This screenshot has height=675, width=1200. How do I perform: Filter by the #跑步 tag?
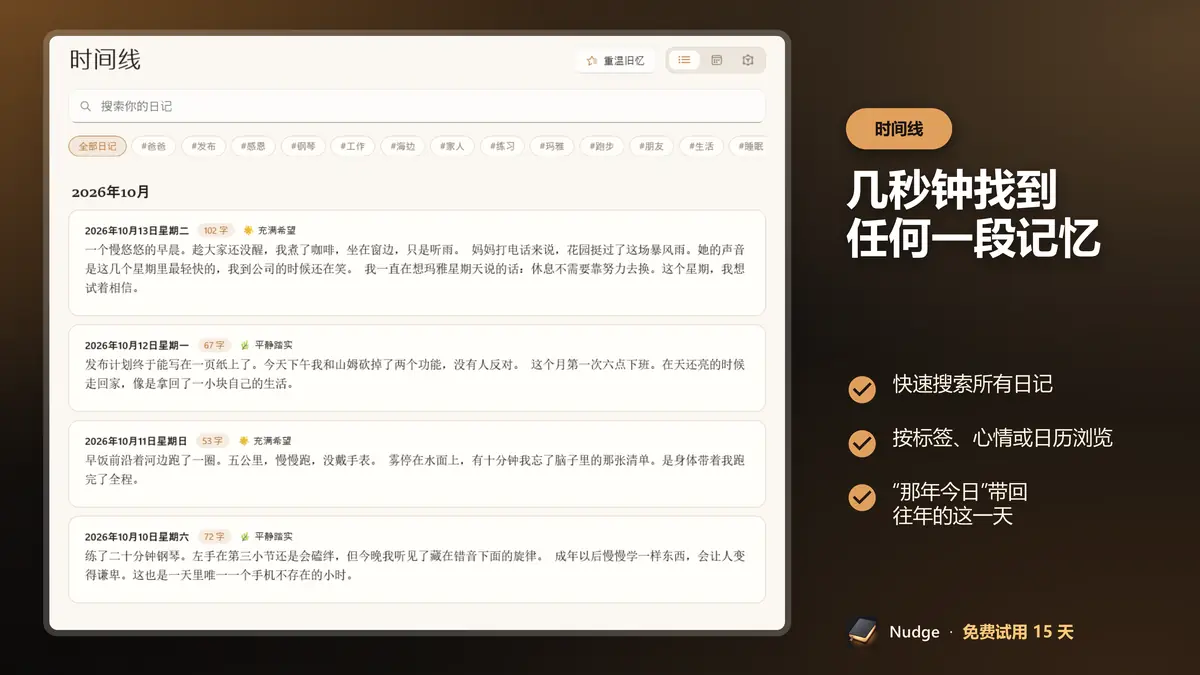point(603,146)
